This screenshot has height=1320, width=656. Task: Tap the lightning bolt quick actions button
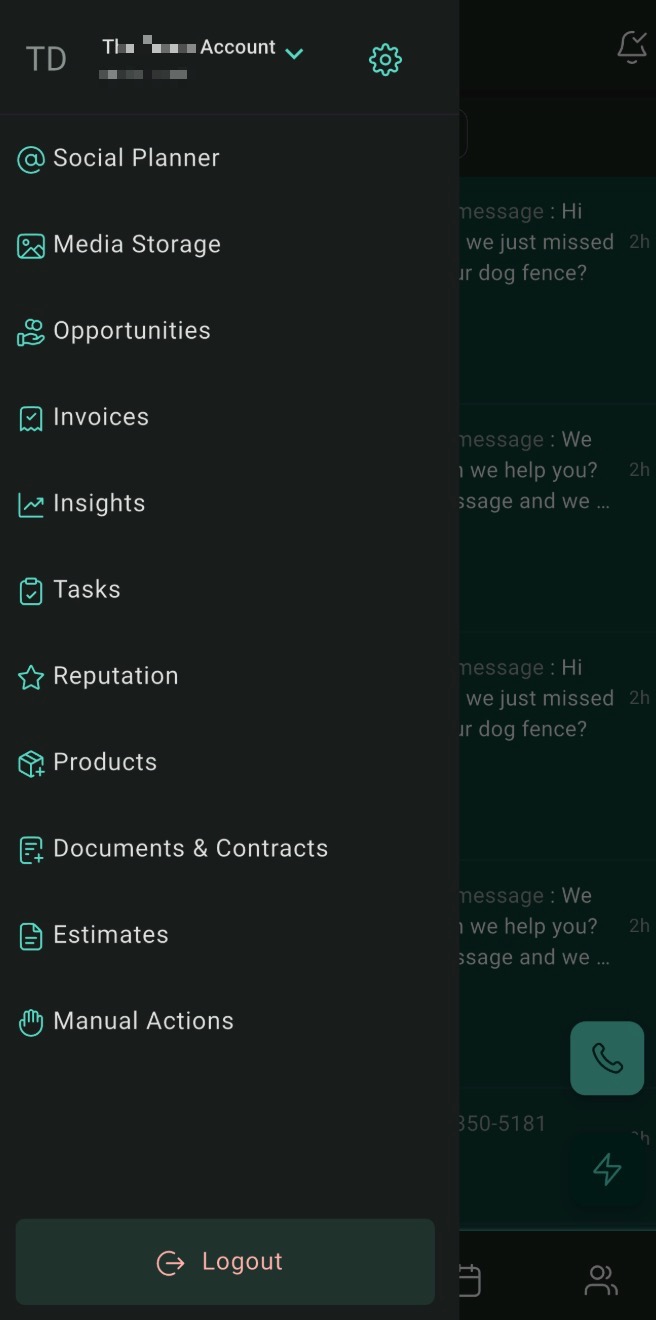pos(607,1168)
